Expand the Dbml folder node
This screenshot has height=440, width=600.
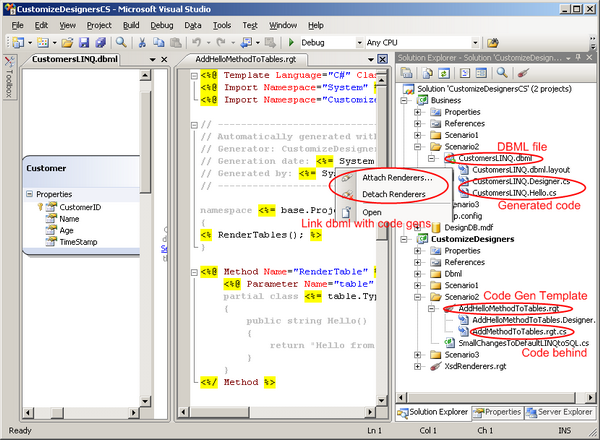[x=417, y=274]
